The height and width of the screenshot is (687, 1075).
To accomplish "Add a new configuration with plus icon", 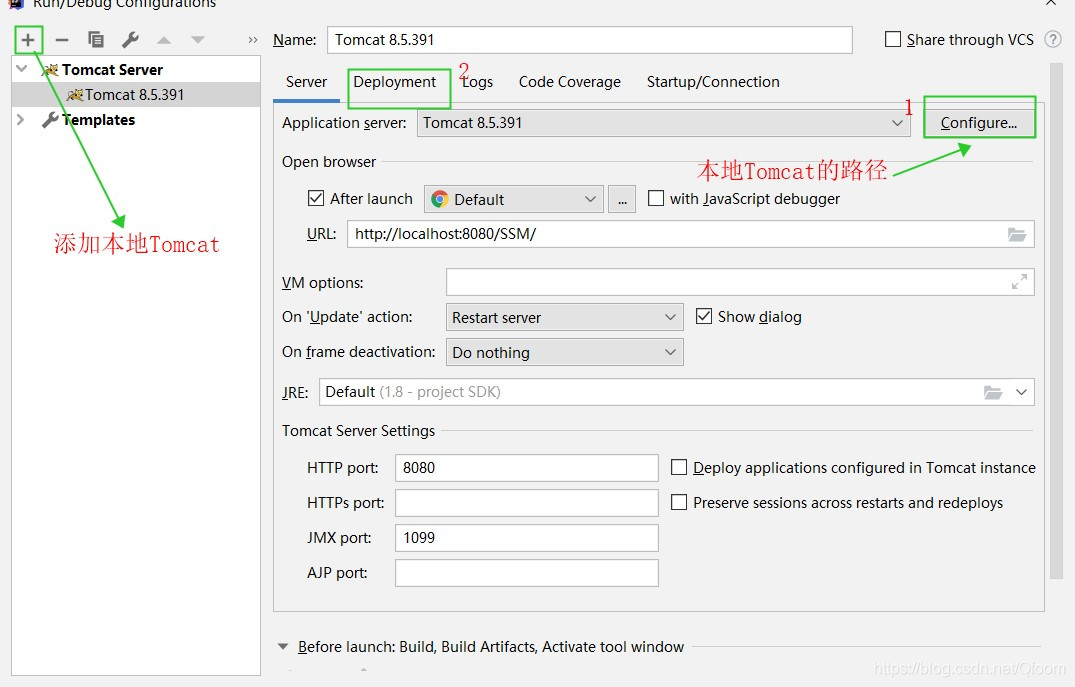I will point(28,40).
